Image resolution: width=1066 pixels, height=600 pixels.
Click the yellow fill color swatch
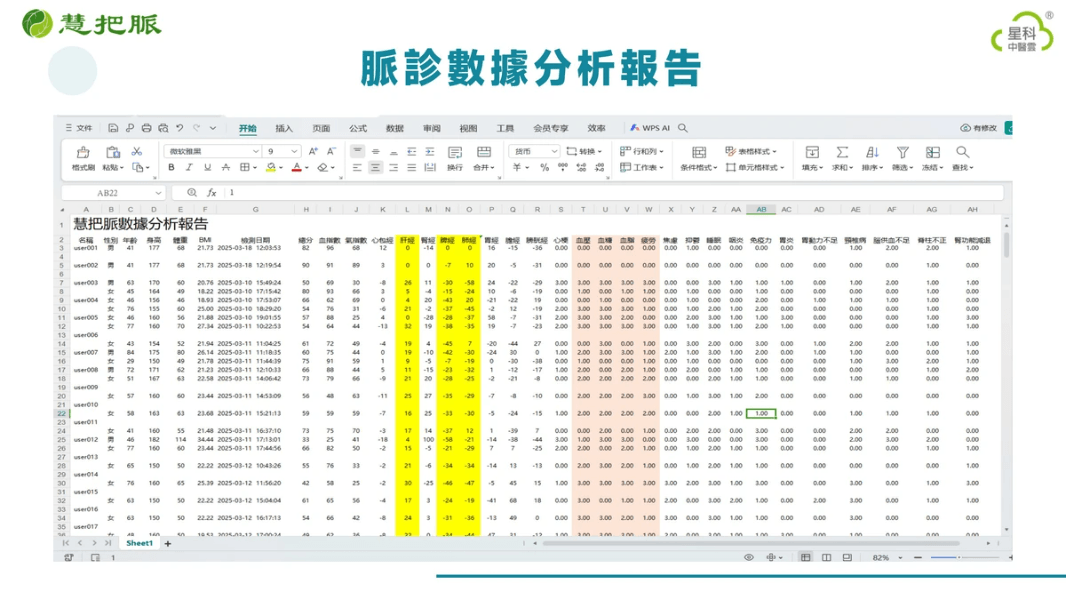271,167
